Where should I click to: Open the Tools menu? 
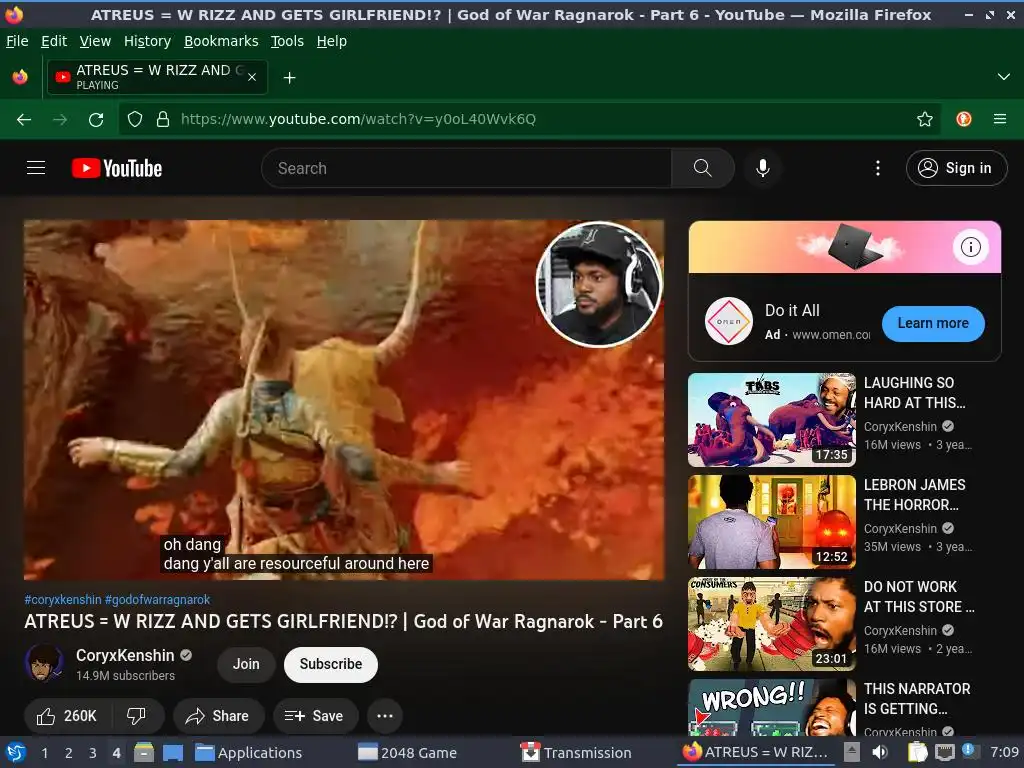click(x=287, y=41)
